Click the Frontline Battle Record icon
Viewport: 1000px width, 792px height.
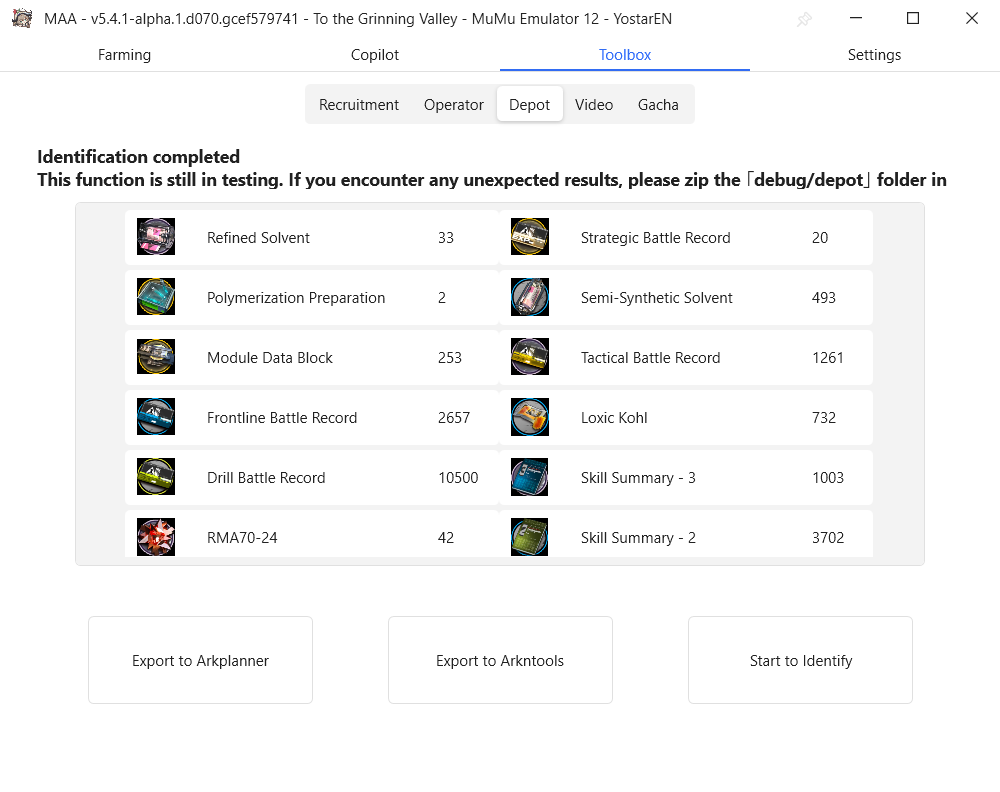(156, 416)
